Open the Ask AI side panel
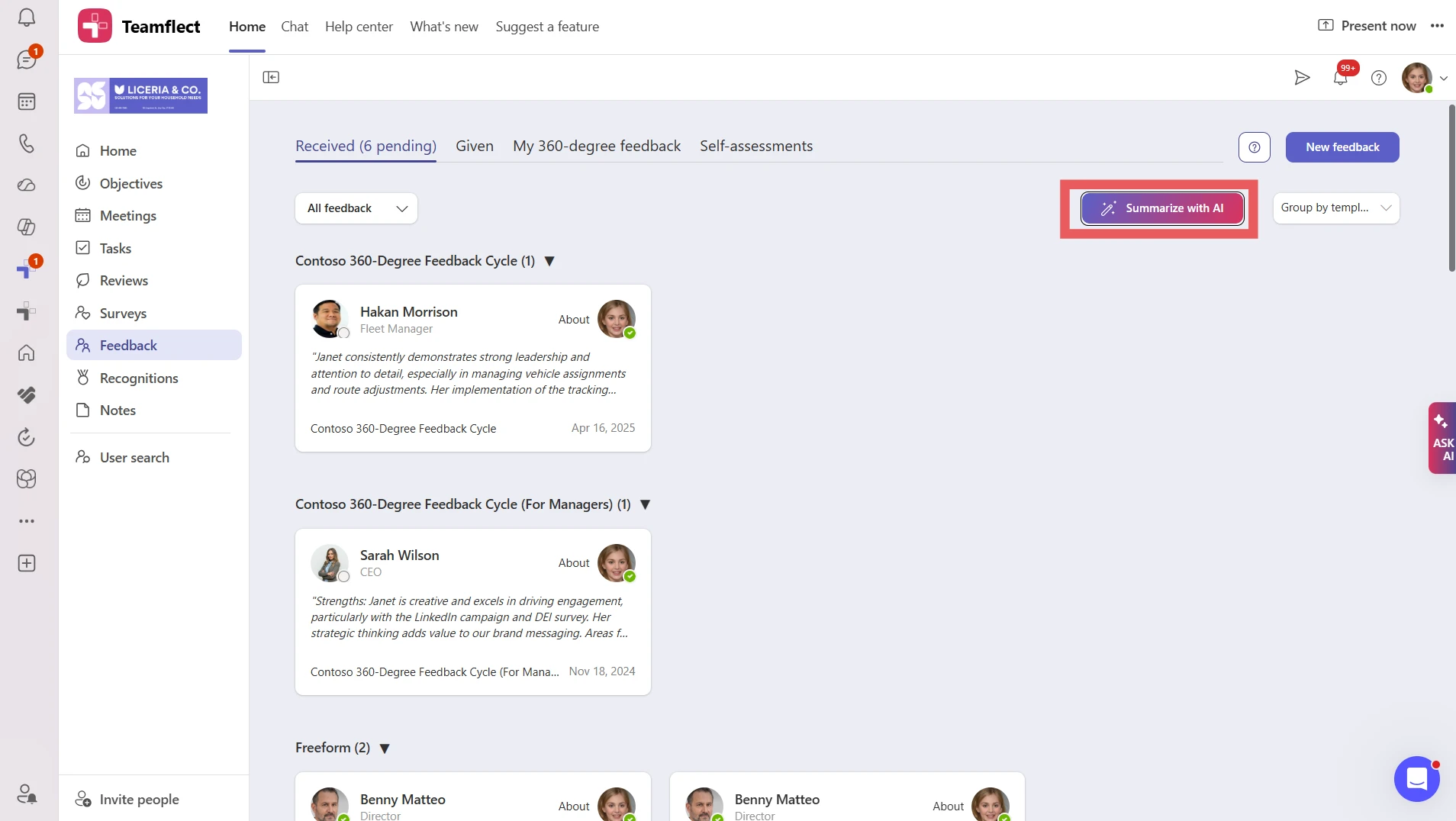 pos(1442,438)
